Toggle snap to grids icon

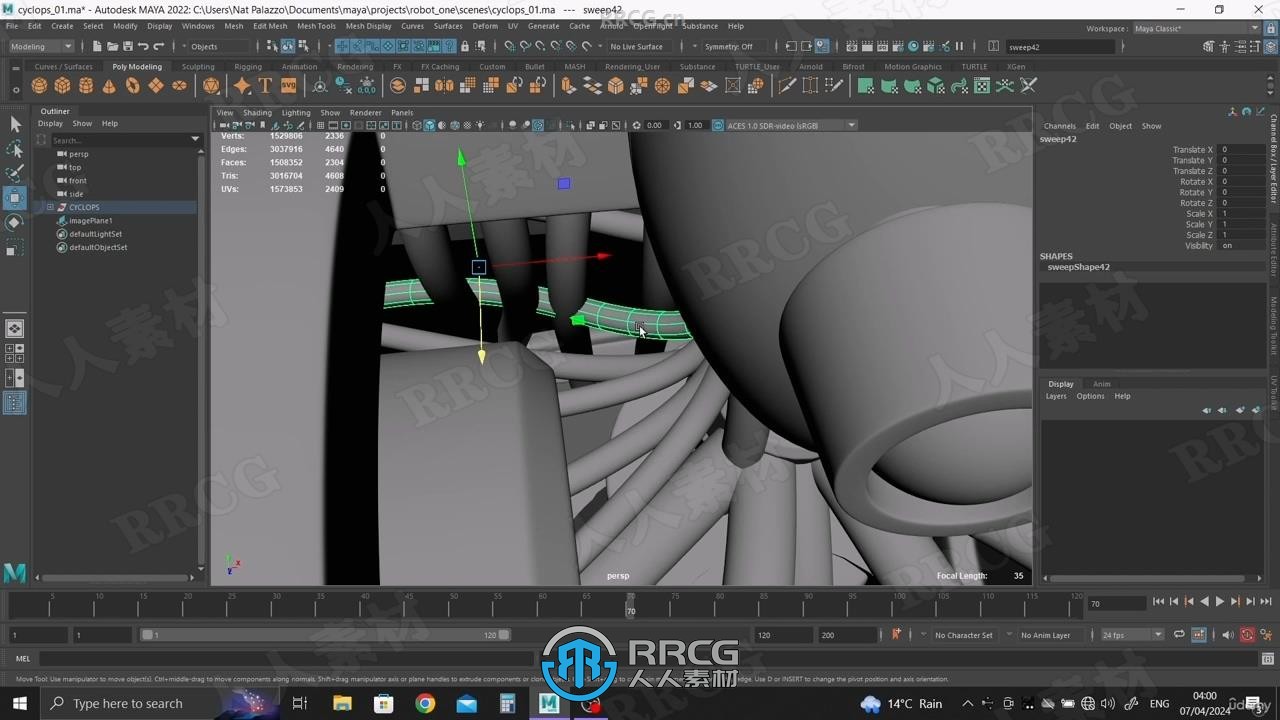point(510,46)
